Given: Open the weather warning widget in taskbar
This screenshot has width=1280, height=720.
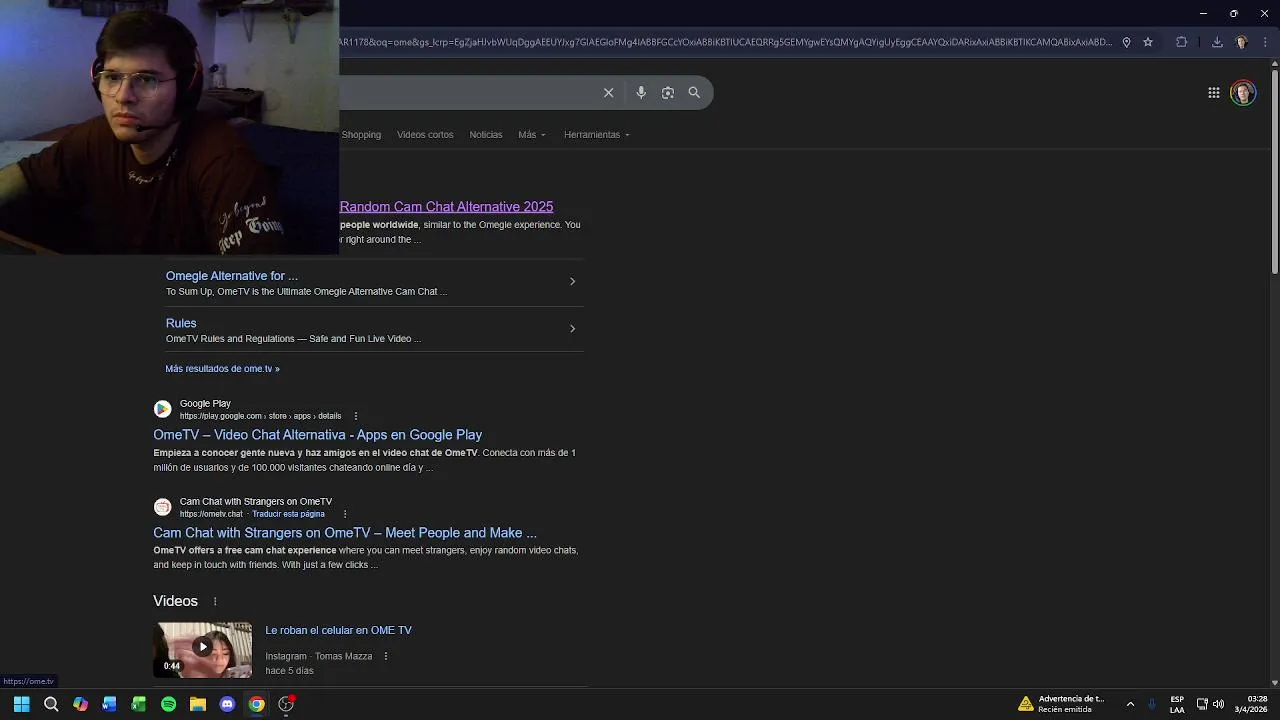Looking at the screenshot, I should tap(1062, 704).
